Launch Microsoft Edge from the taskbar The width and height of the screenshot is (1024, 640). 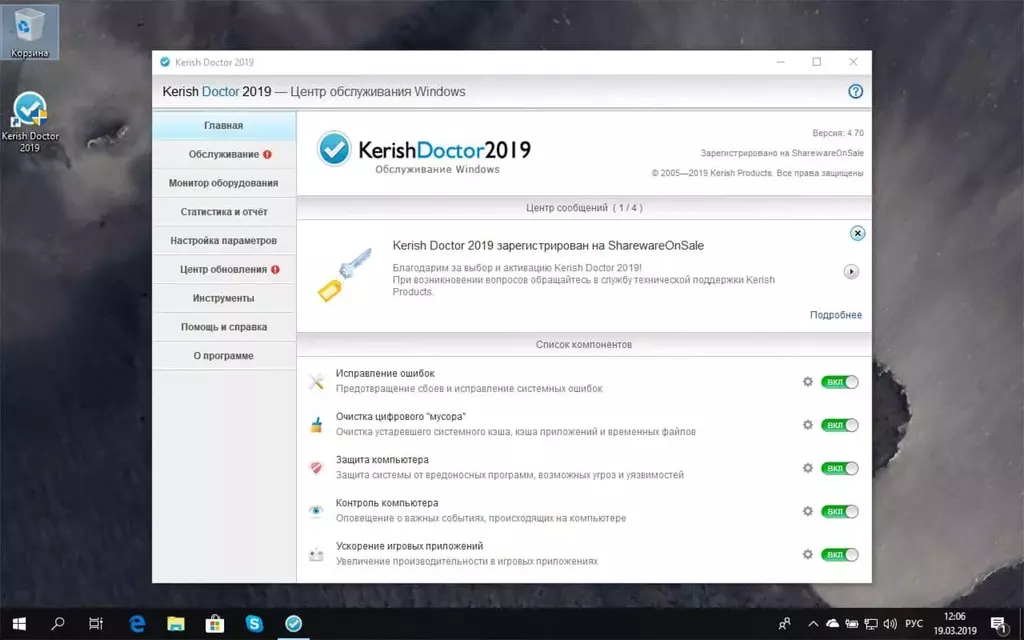point(136,624)
